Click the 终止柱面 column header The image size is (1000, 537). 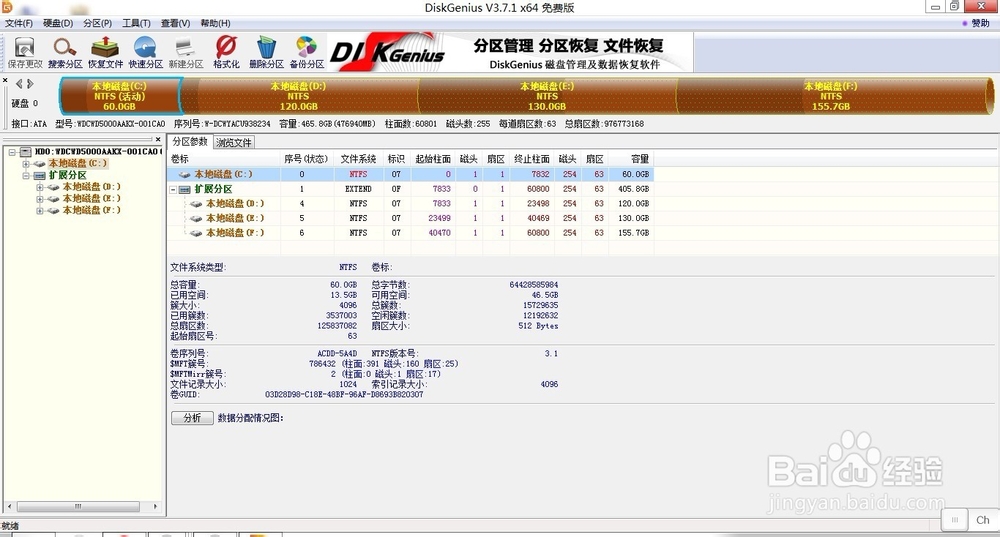[532, 159]
